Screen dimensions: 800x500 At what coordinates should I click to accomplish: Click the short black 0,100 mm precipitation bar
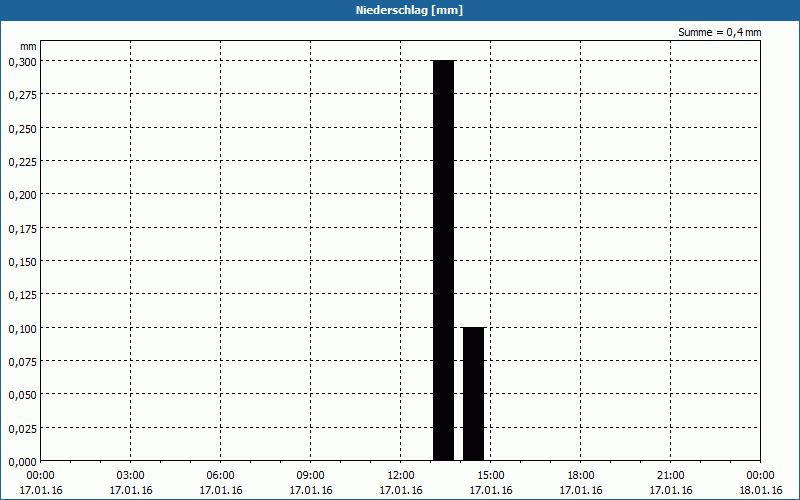473,394
